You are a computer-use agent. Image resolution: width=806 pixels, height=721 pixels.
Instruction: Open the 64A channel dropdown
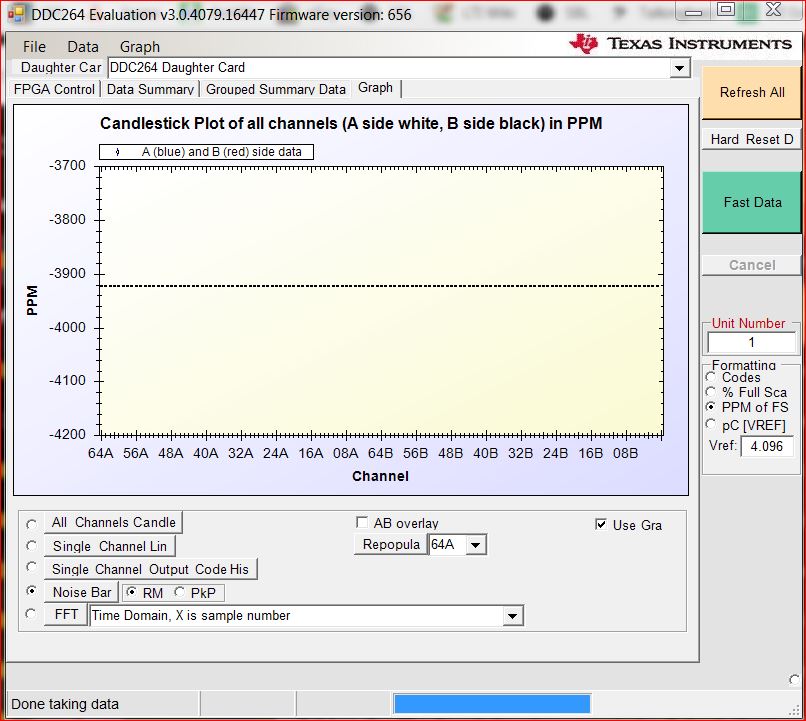click(475, 545)
